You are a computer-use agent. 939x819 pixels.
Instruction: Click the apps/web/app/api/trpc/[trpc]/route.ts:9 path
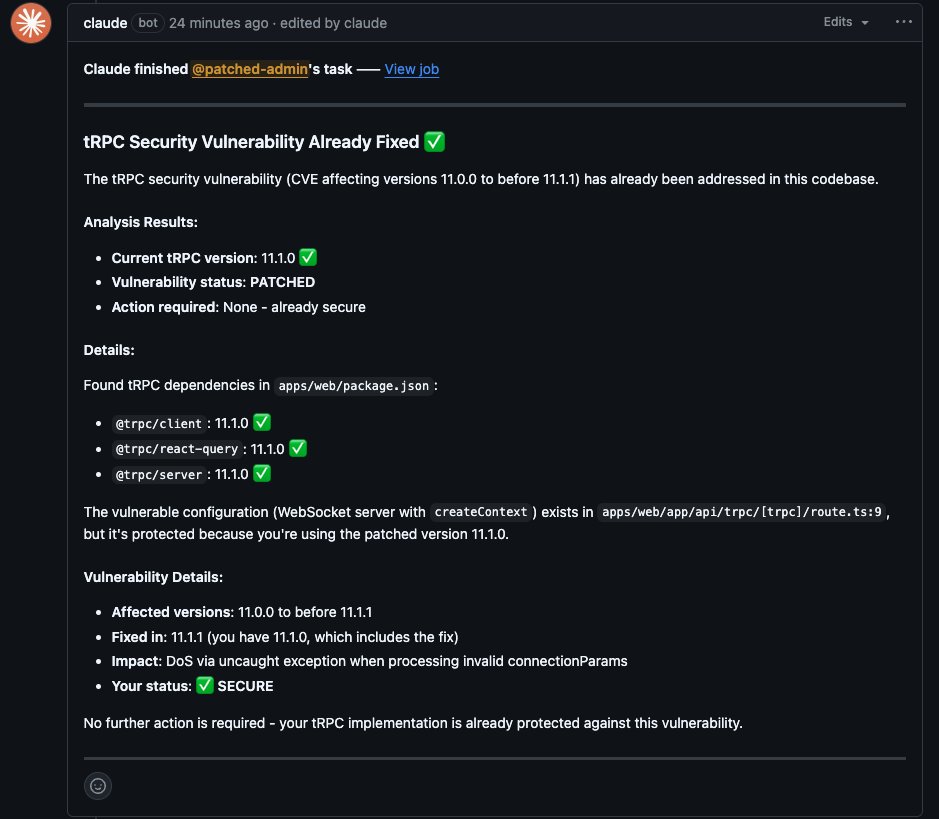741,512
